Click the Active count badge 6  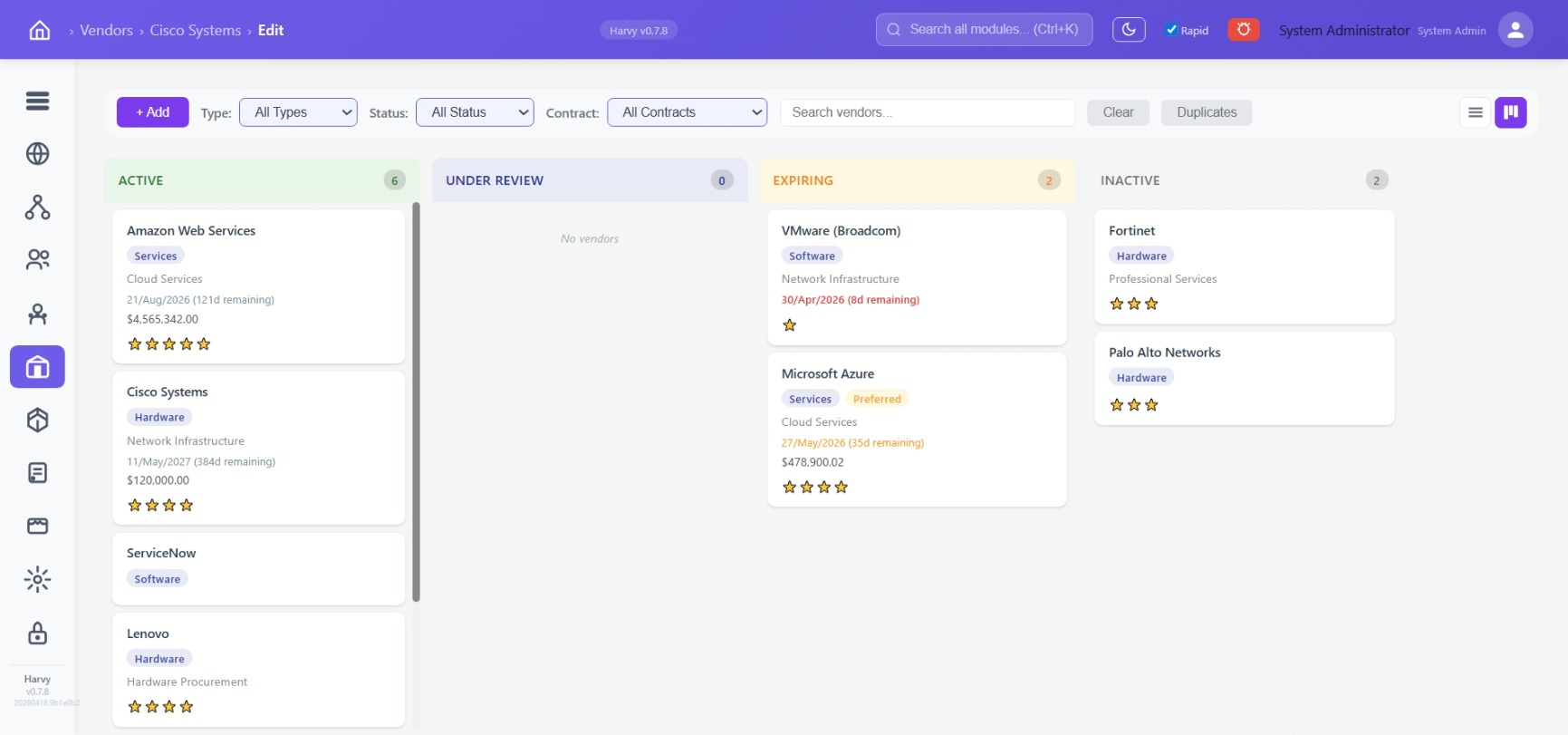click(x=394, y=180)
